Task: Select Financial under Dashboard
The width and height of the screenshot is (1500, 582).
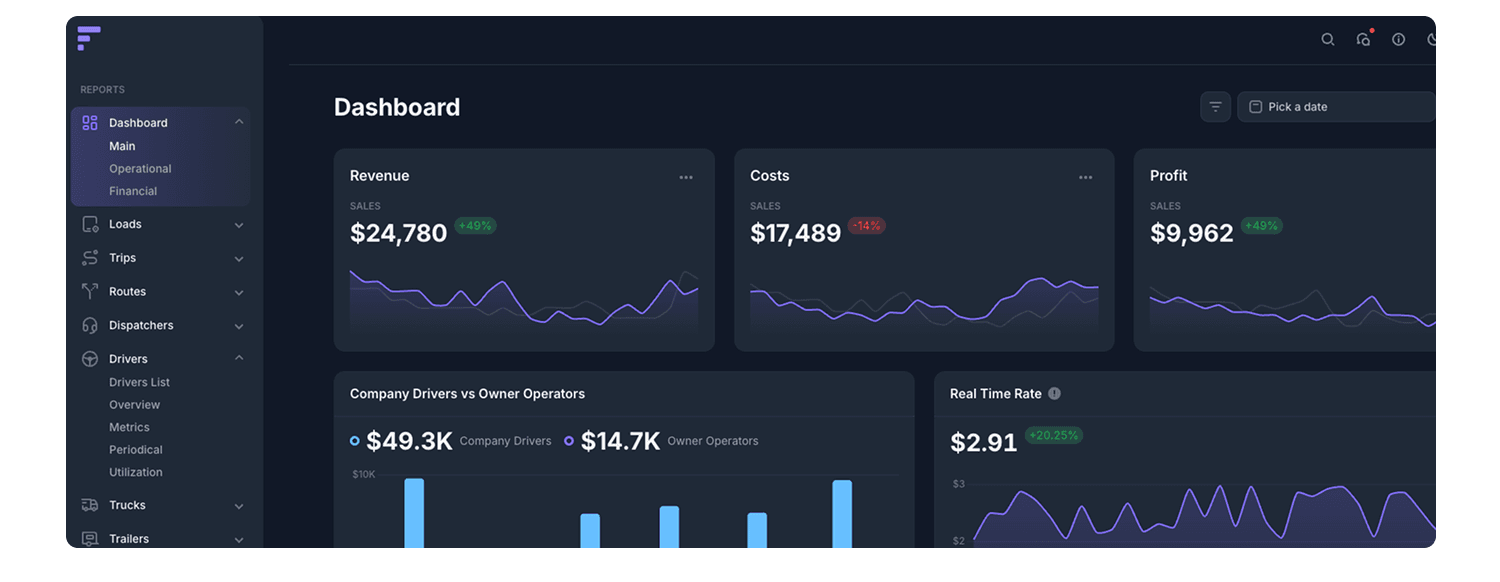Action: (x=133, y=191)
